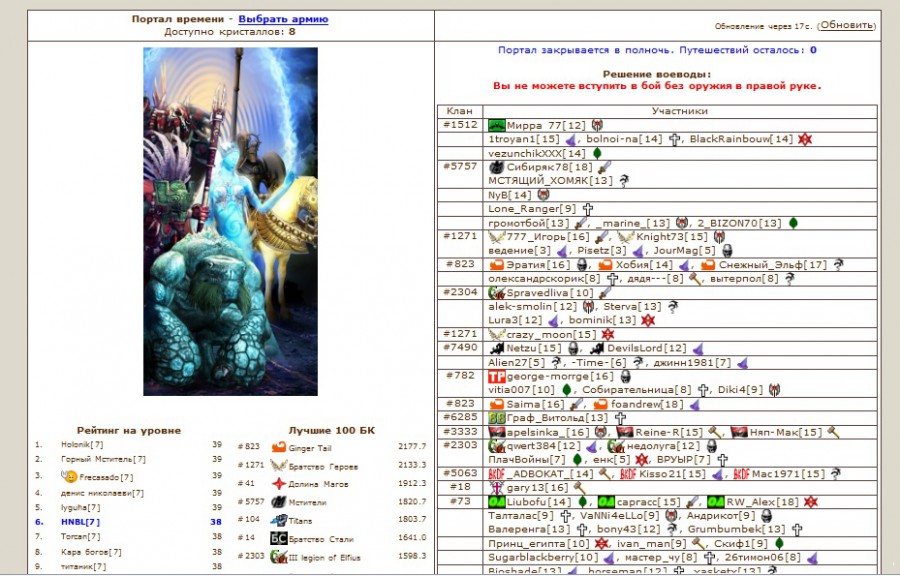
Task: Click the barbarian faction icon after Мирра 77[12]
Action: tap(597, 125)
